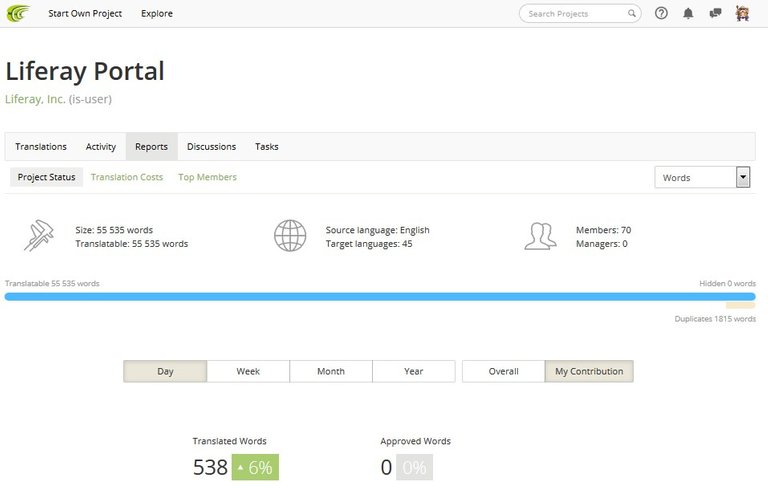This screenshot has width=768, height=488.
Task: Click the 'Hidden 0 words' label
Action: coord(727,283)
